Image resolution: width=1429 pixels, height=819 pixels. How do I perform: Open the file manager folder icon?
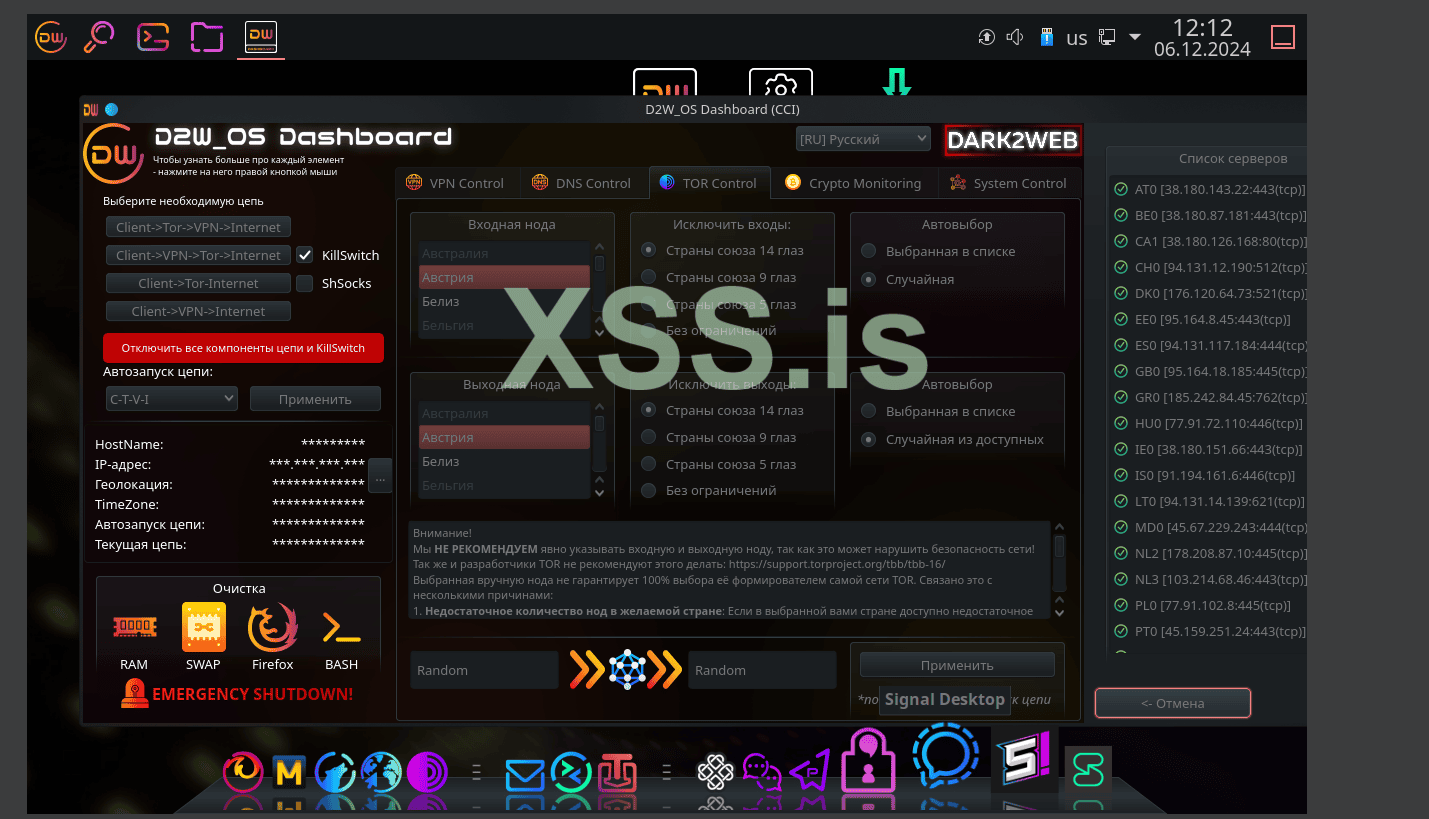[207, 38]
